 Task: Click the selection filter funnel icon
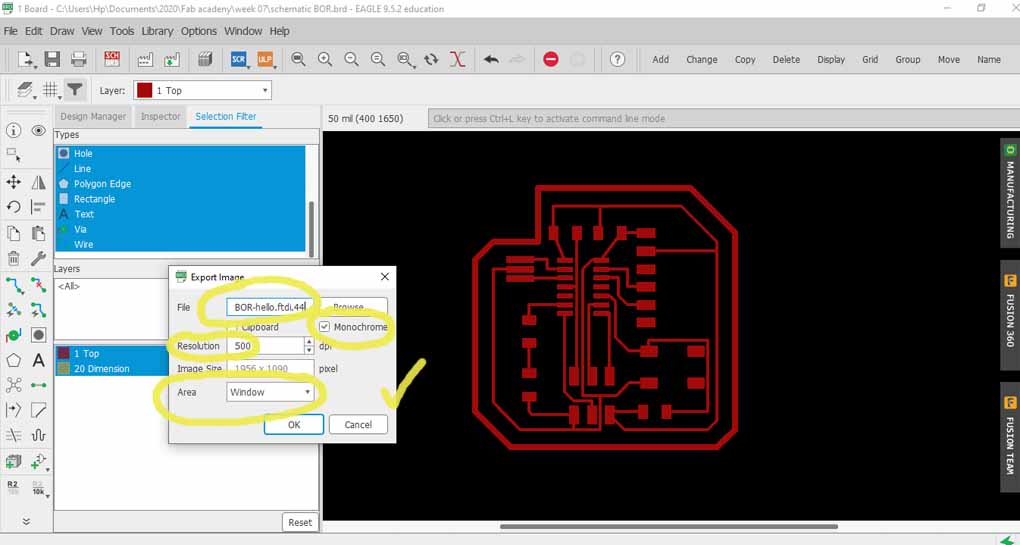click(75, 90)
